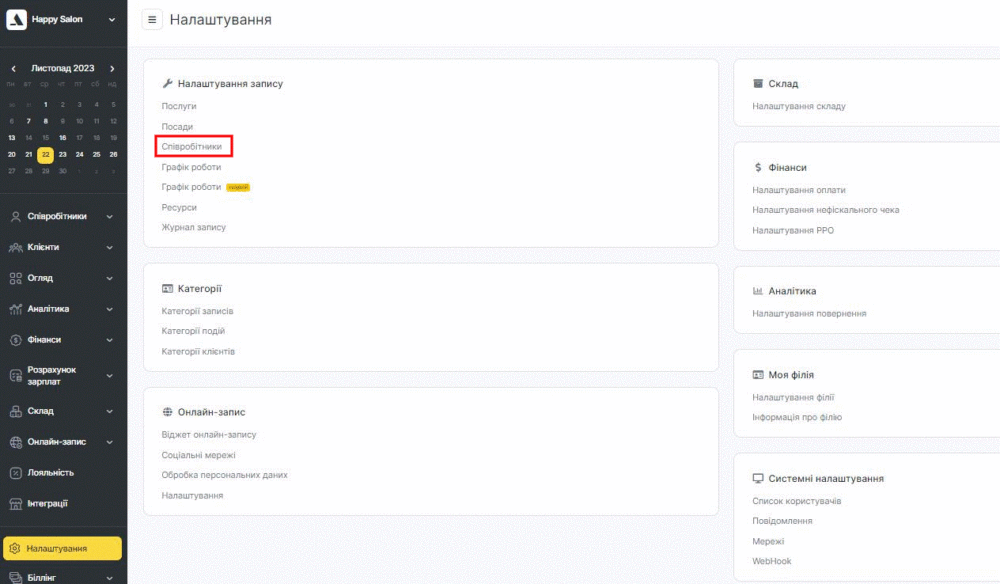The height and width of the screenshot is (584, 1000).
Task: Open Налаштування link under Онлайн-запис card
Action: coord(192,495)
